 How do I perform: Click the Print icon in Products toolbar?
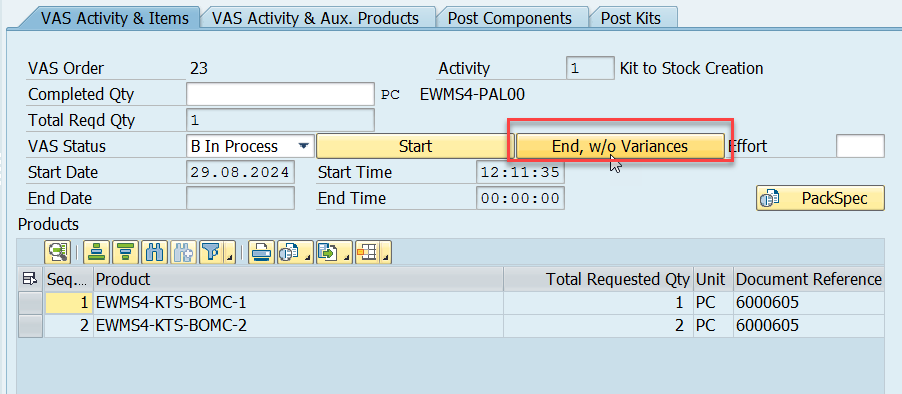(x=261, y=252)
